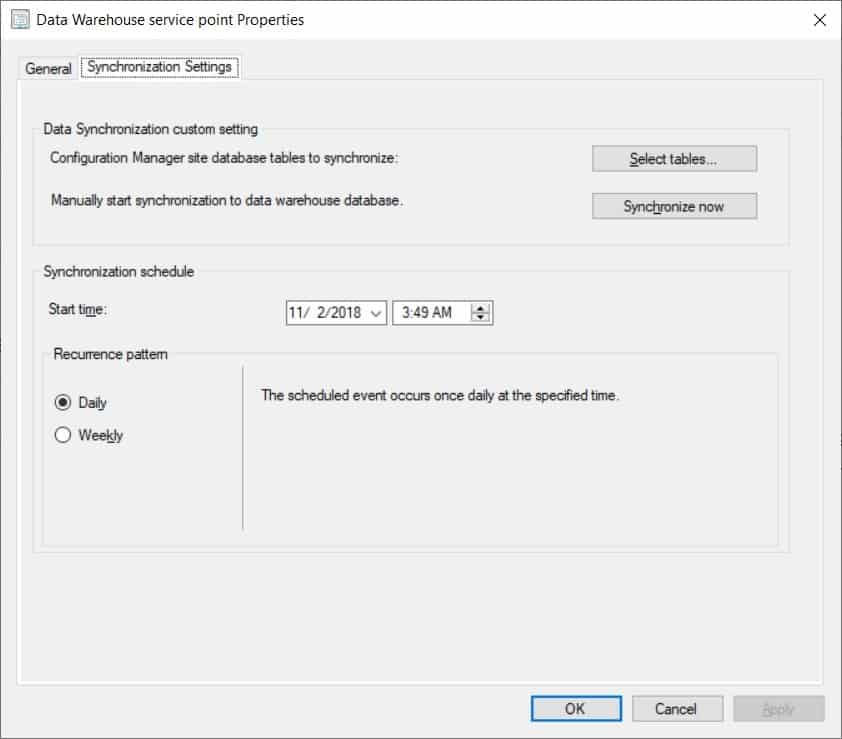Viewport: 842px width, 739px height.
Task: Decrement the start time with the down arrow
Action: (x=478, y=316)
